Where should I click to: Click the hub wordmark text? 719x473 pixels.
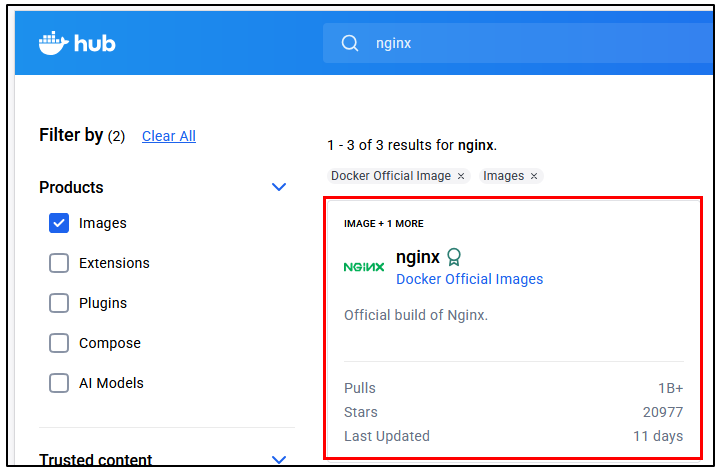(x=97, y=43)
